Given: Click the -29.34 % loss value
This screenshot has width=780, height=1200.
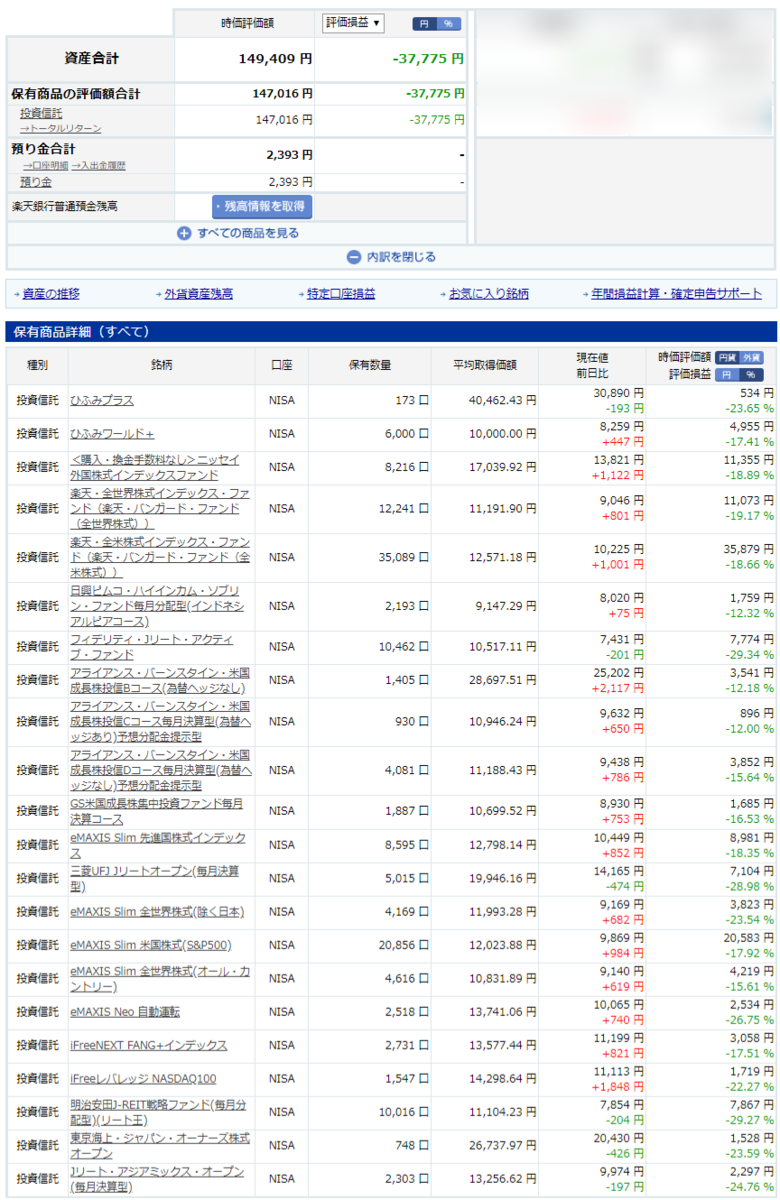Looking at the screenshot, I should coord(750,655).
